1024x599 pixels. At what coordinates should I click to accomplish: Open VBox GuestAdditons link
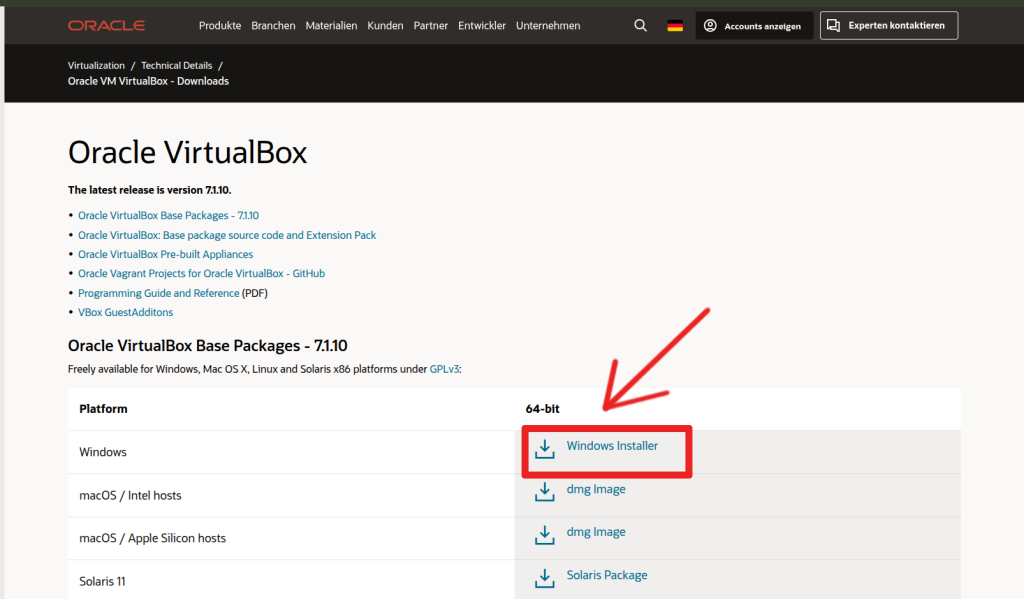[x=125, y=312]
